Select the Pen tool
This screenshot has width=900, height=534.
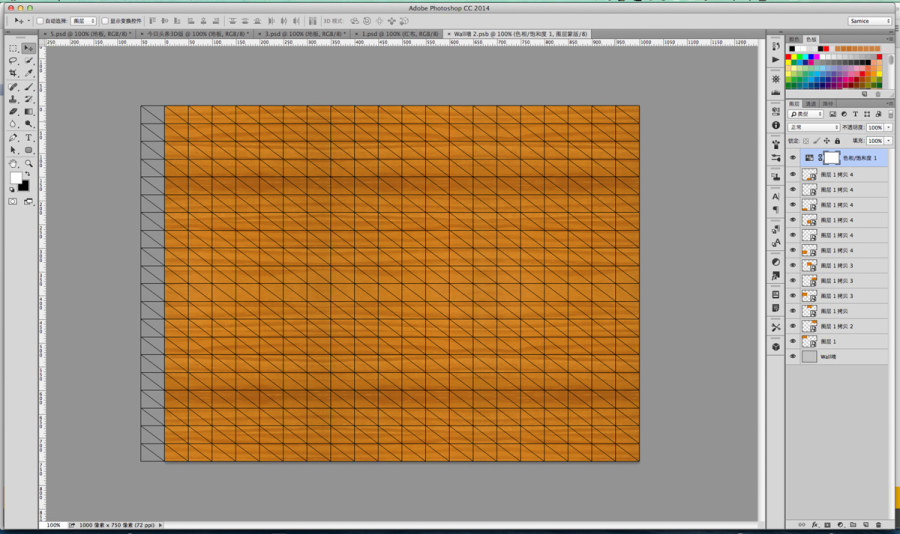pos(13,138)
